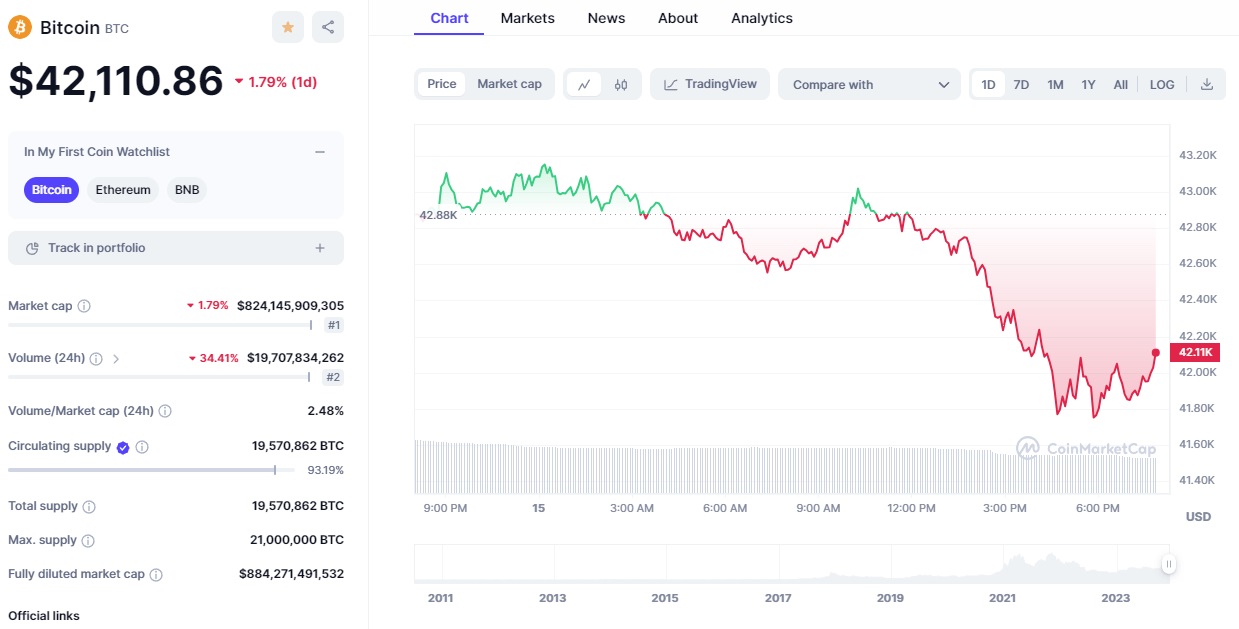This screenshot has width=1239, height=629.
Task: Click the info icon beside Market cap
Action: (x=84, y=306)
